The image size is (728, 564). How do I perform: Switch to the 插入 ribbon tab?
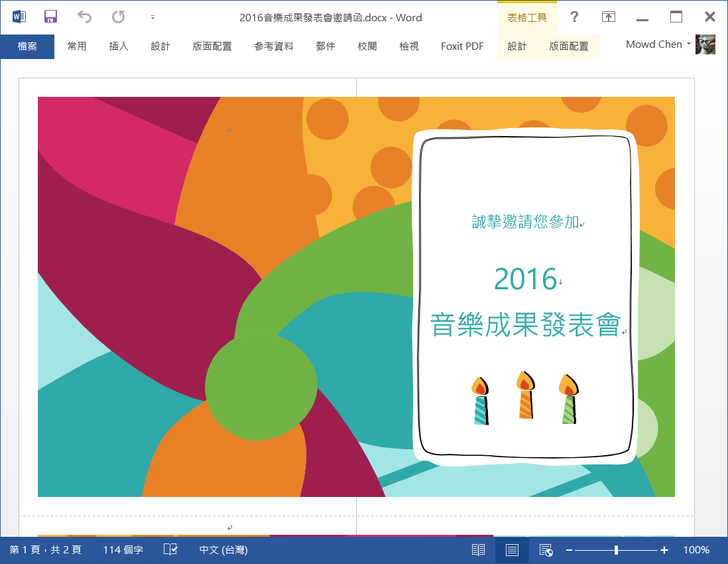coord(118,46)
